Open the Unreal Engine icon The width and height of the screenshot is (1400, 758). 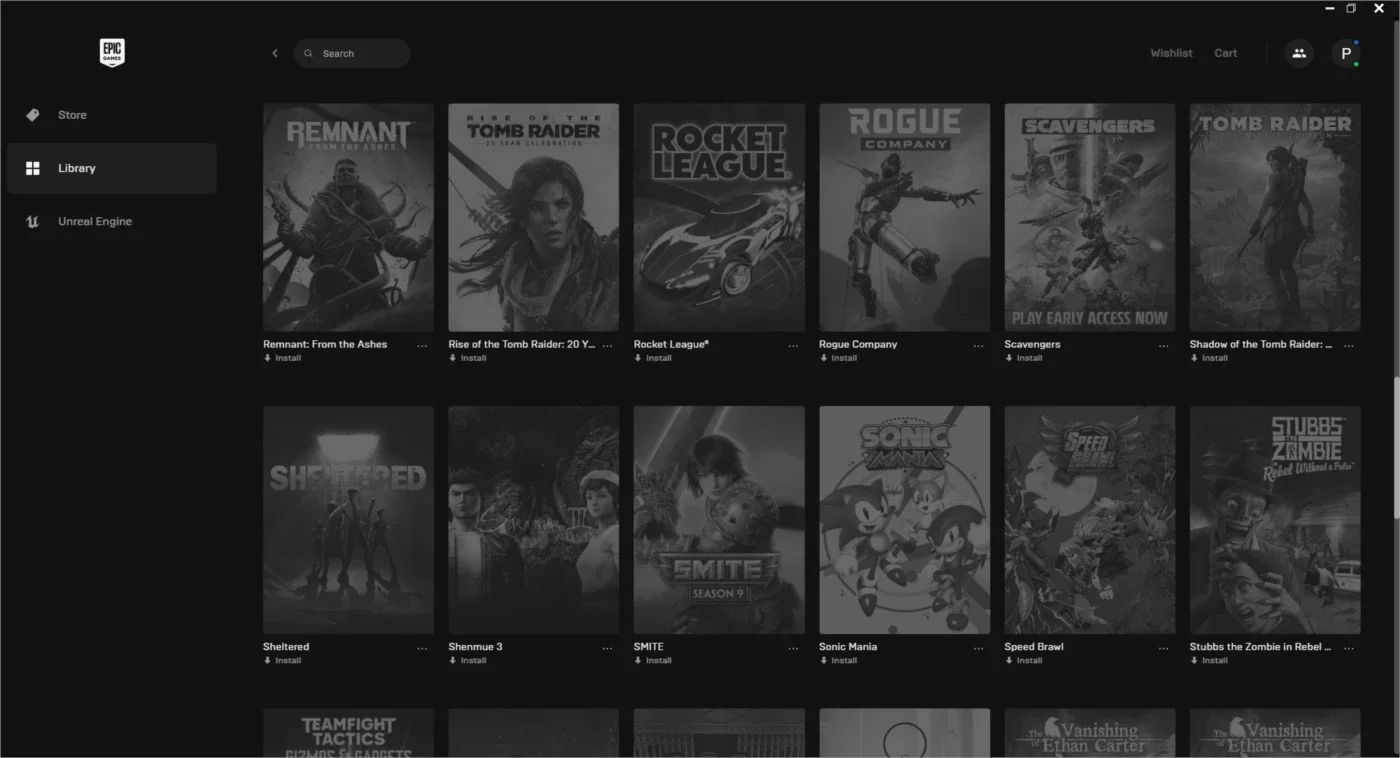pyautogui.click(x=33, y=222)
